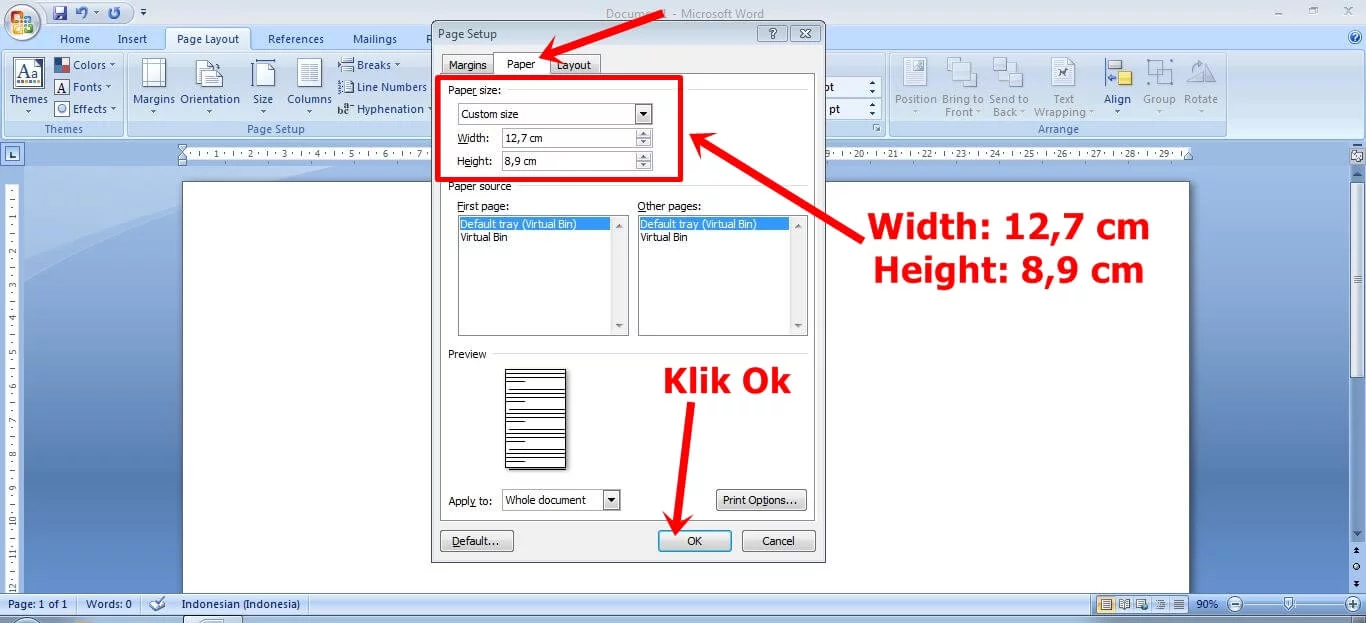
Task: Open Margins tab in Page Setup
Action: coord(467,65)
